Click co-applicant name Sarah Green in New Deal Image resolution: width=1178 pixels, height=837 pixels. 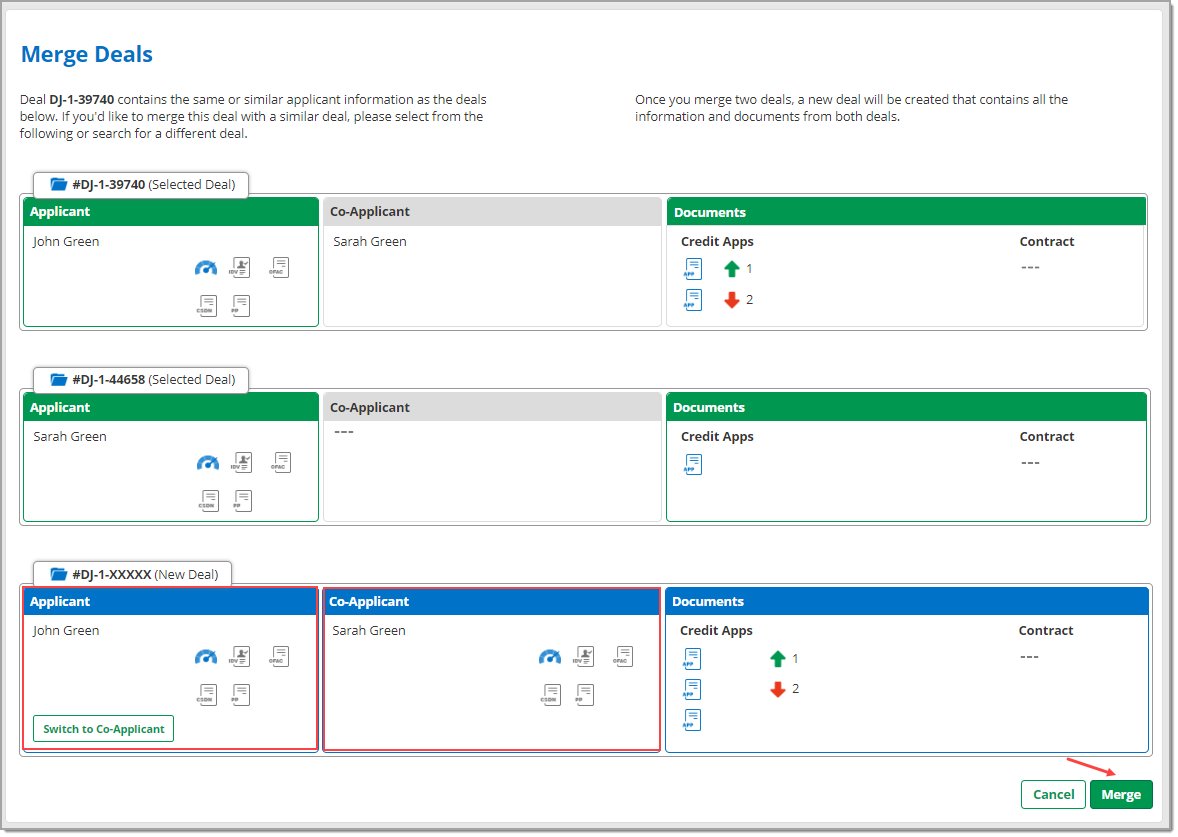click(369, 630)
